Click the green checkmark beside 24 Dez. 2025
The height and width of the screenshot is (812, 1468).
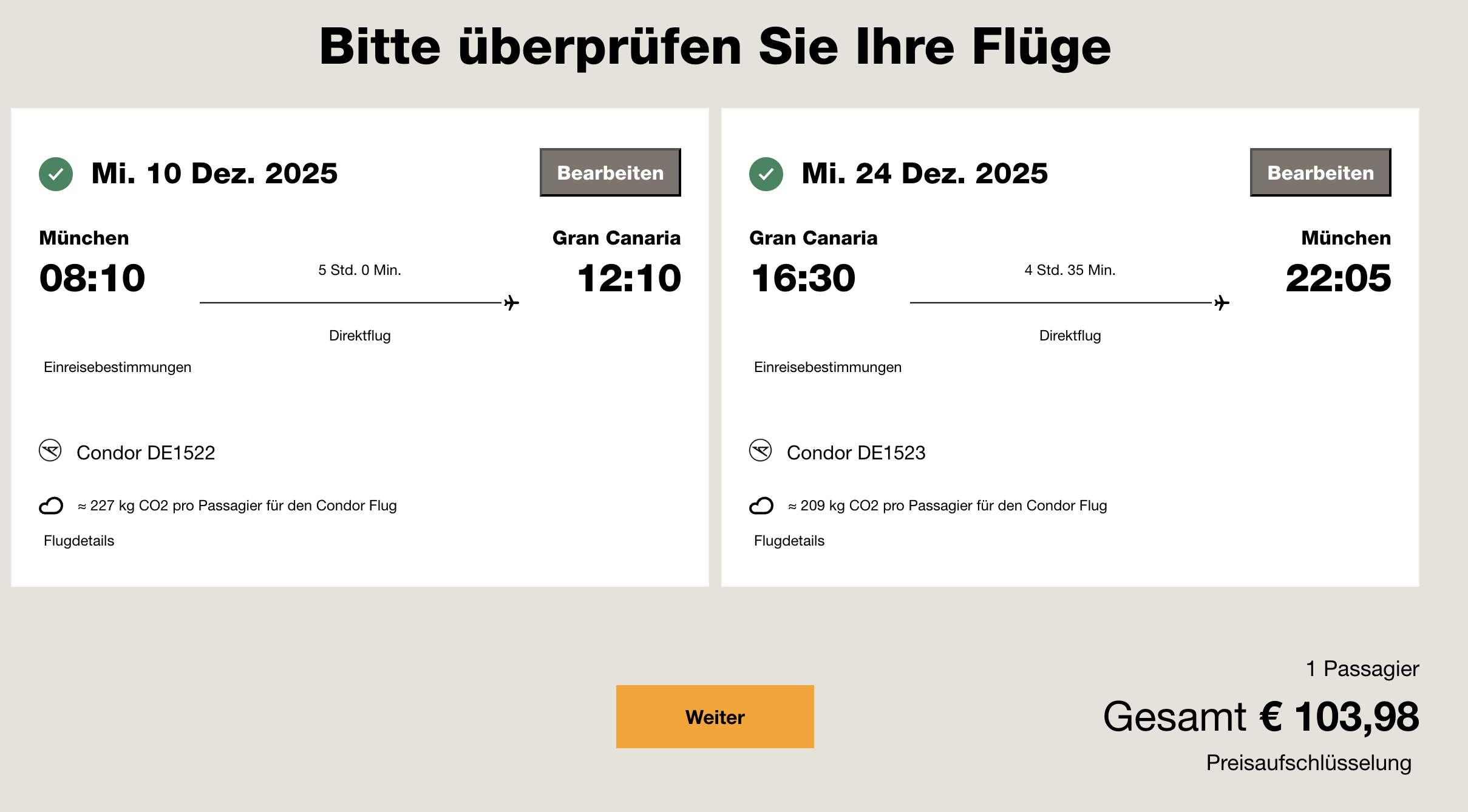[766, 174]
